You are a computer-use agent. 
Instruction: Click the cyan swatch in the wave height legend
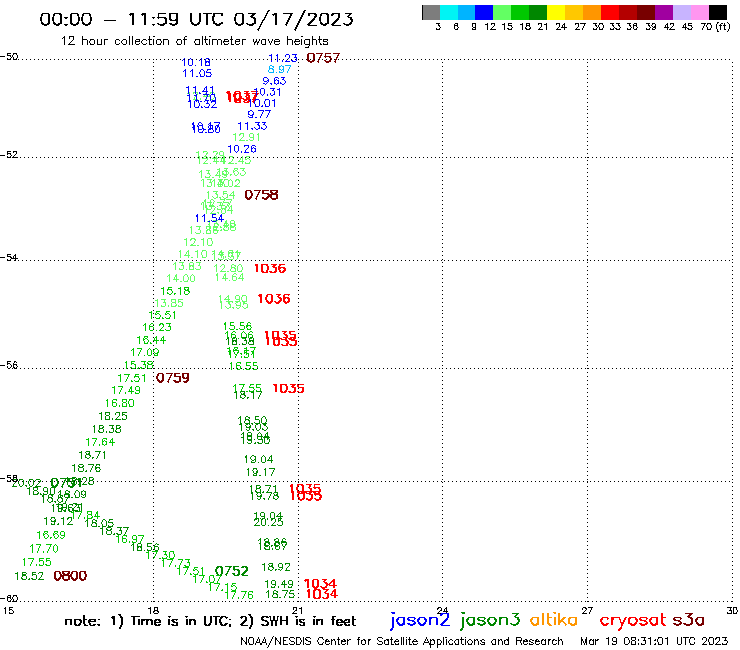[449, 12]
